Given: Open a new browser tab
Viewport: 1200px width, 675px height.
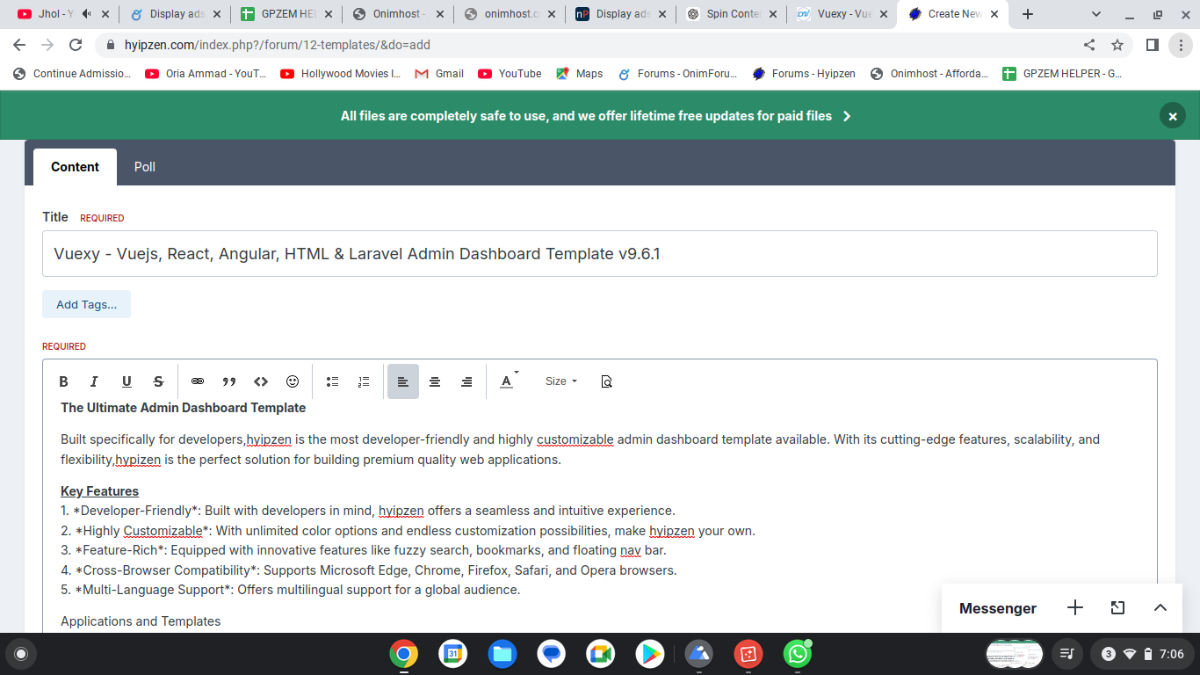Looking at the screenshot, I should click(x=1027, y=14).
